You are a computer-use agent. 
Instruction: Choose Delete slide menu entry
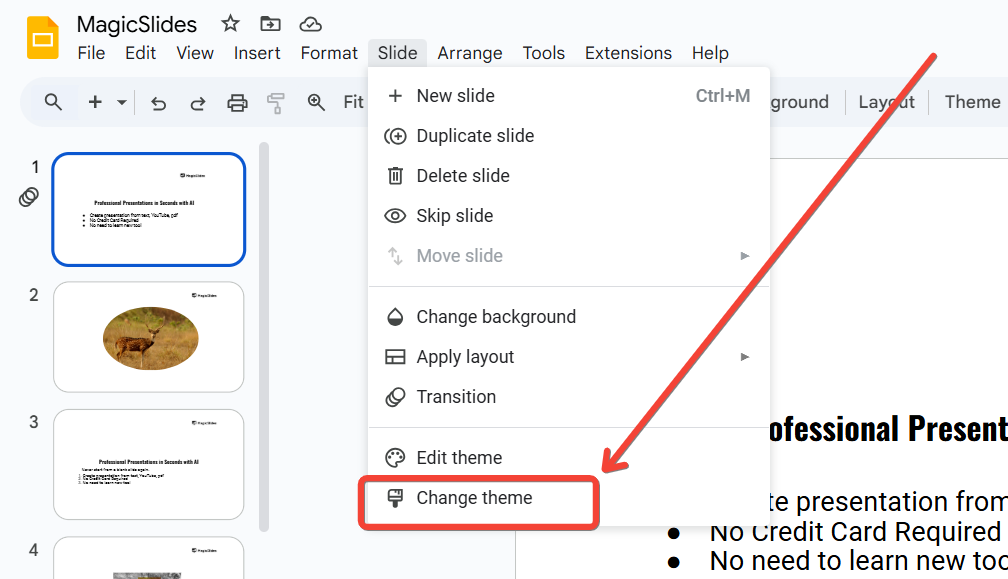[569, 175]
